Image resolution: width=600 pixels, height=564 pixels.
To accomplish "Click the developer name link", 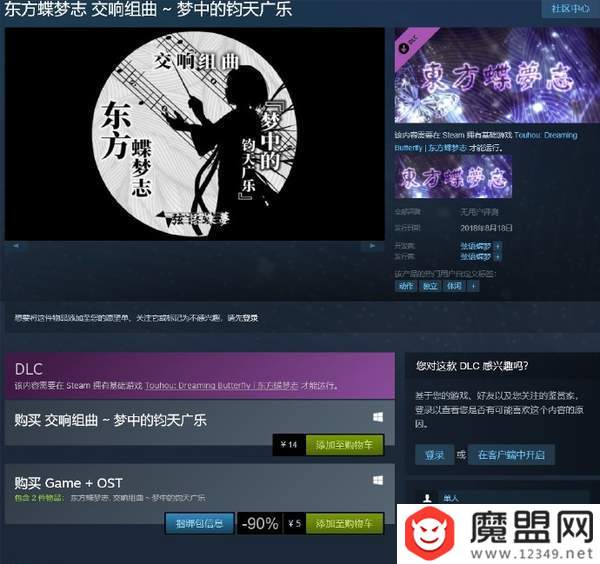I will (475, 246).
